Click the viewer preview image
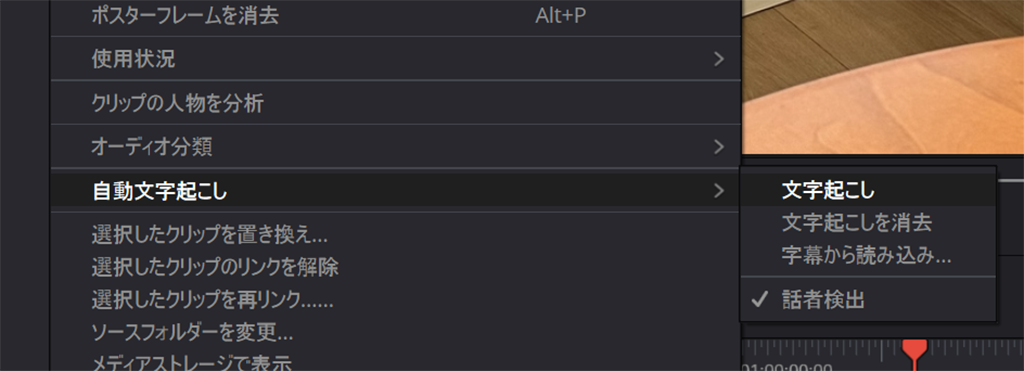 [882, 76]
